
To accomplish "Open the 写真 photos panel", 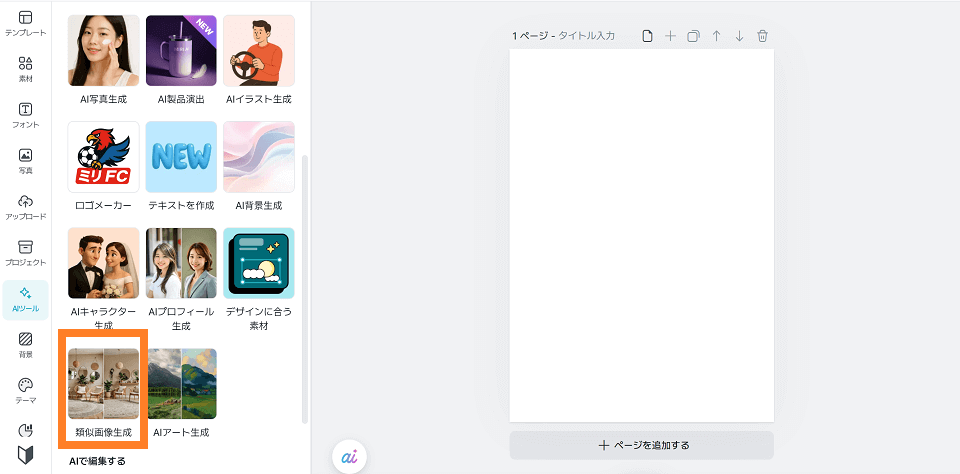I will pos(25,161).
